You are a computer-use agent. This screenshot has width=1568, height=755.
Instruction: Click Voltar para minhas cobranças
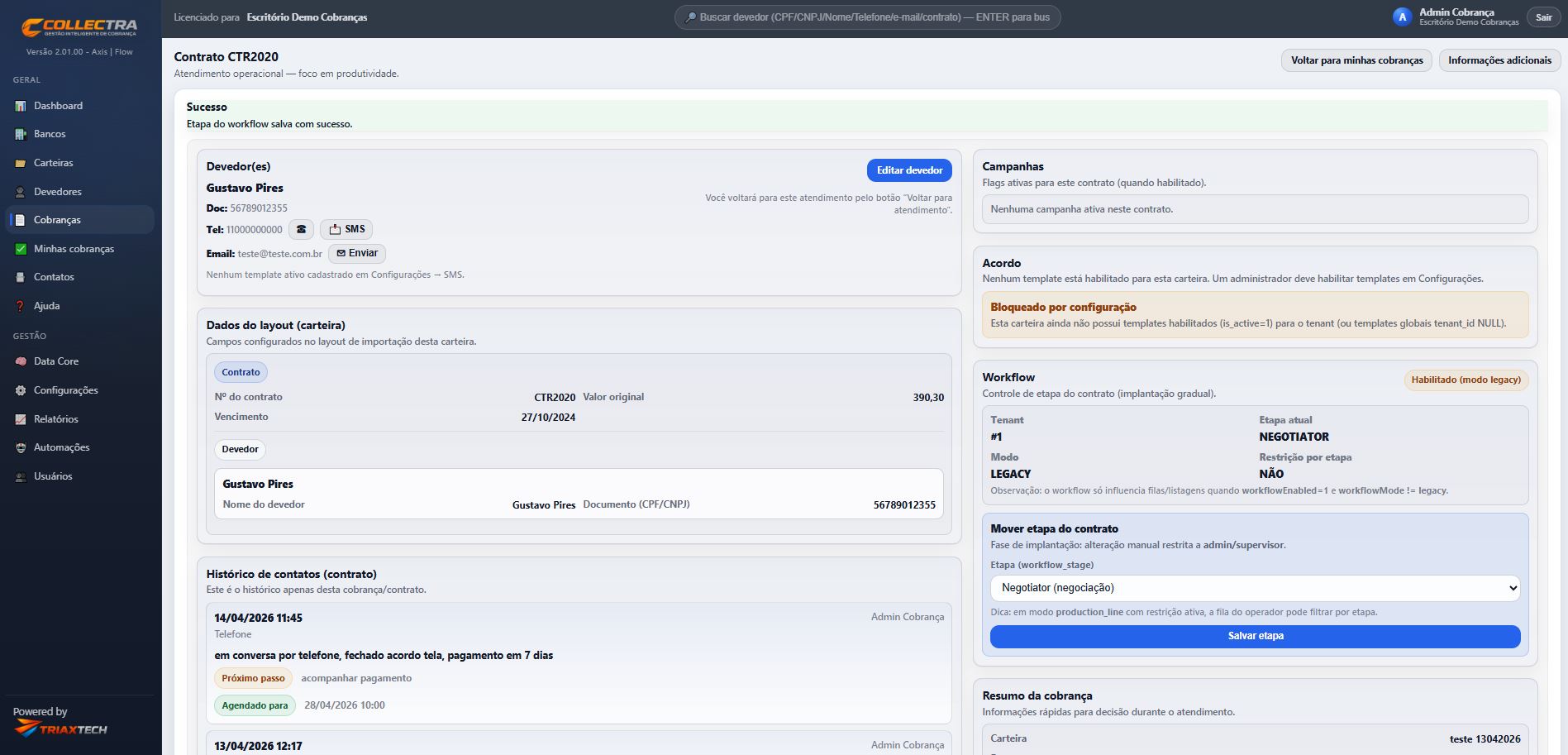tap(1356, 60)
